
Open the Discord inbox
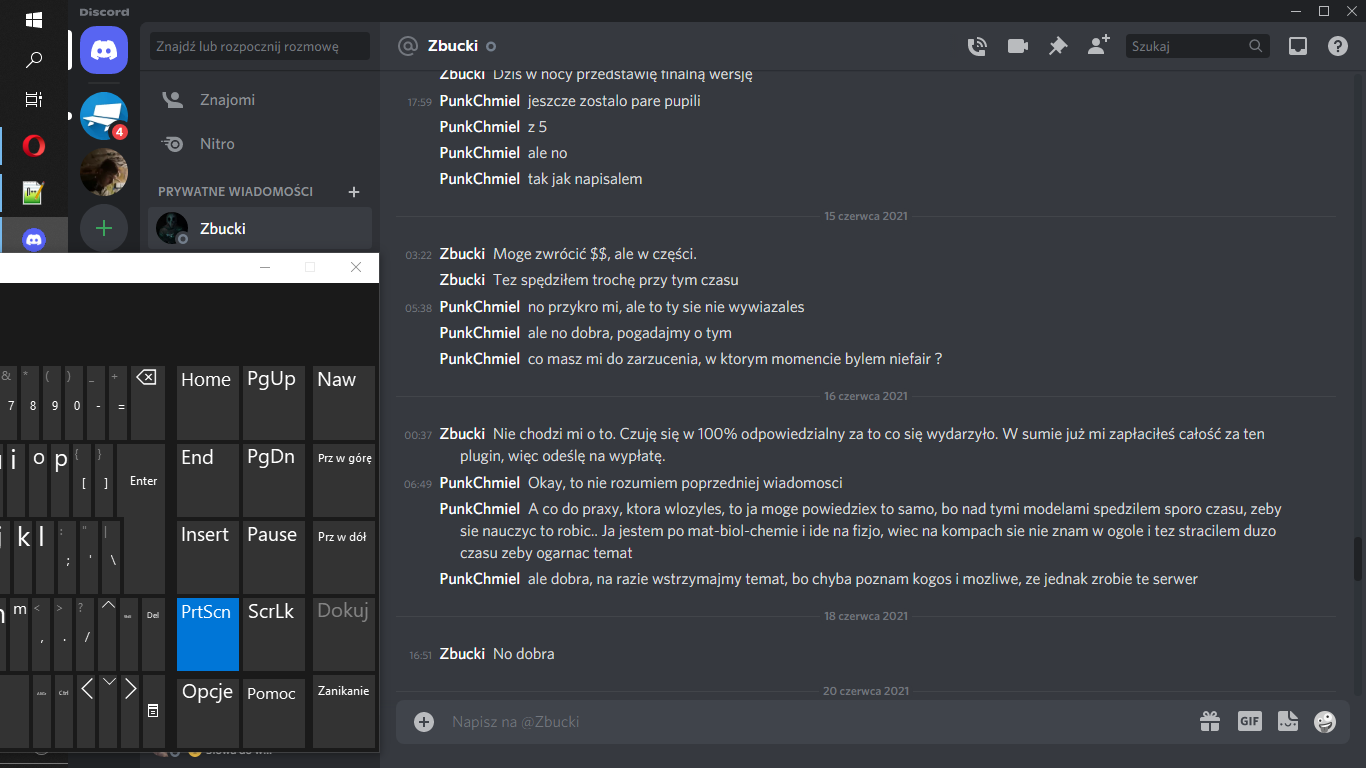coord(1298,46)
